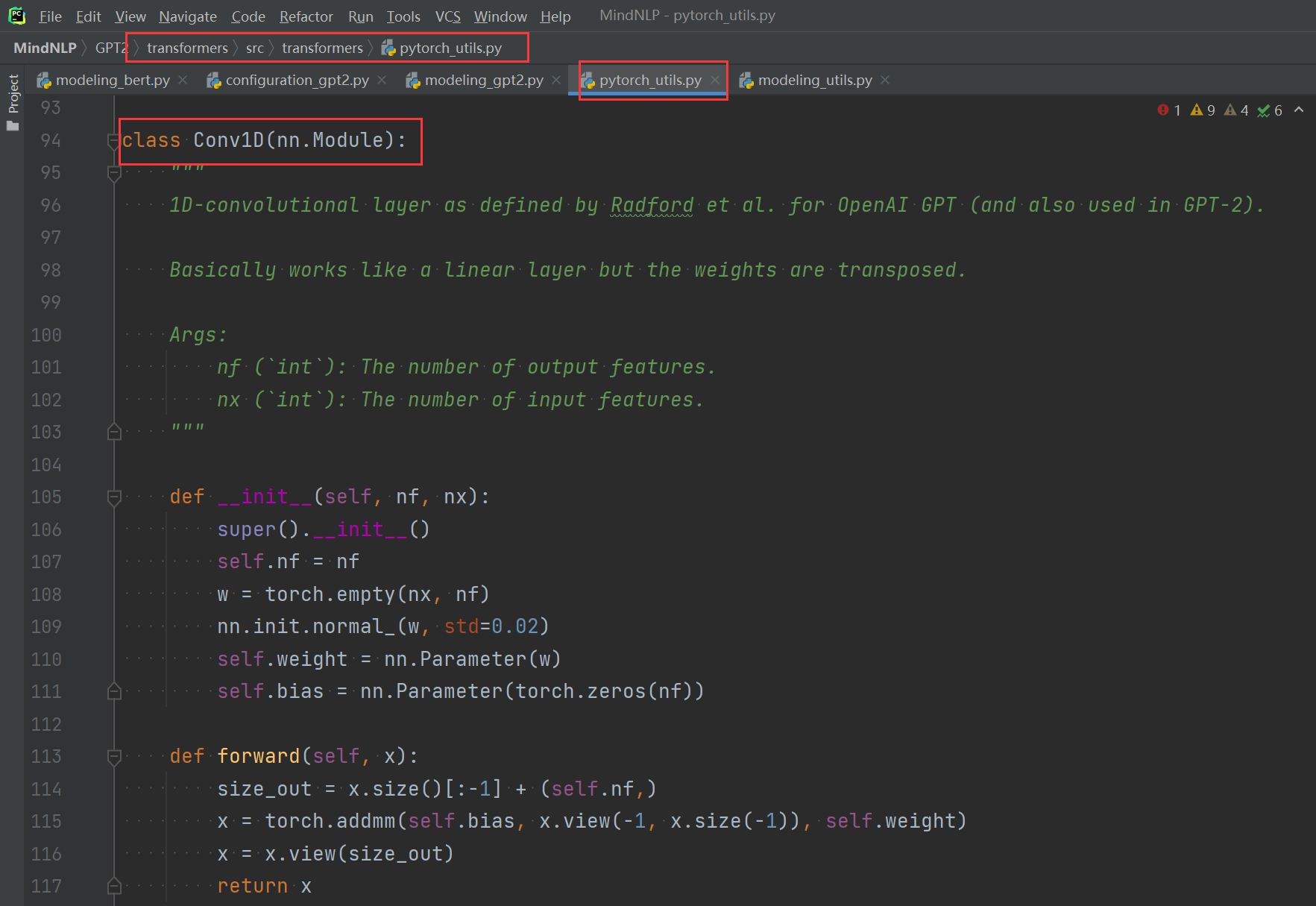Click Python file icon on modeling_bert.py tab

[x=44, y=81]
